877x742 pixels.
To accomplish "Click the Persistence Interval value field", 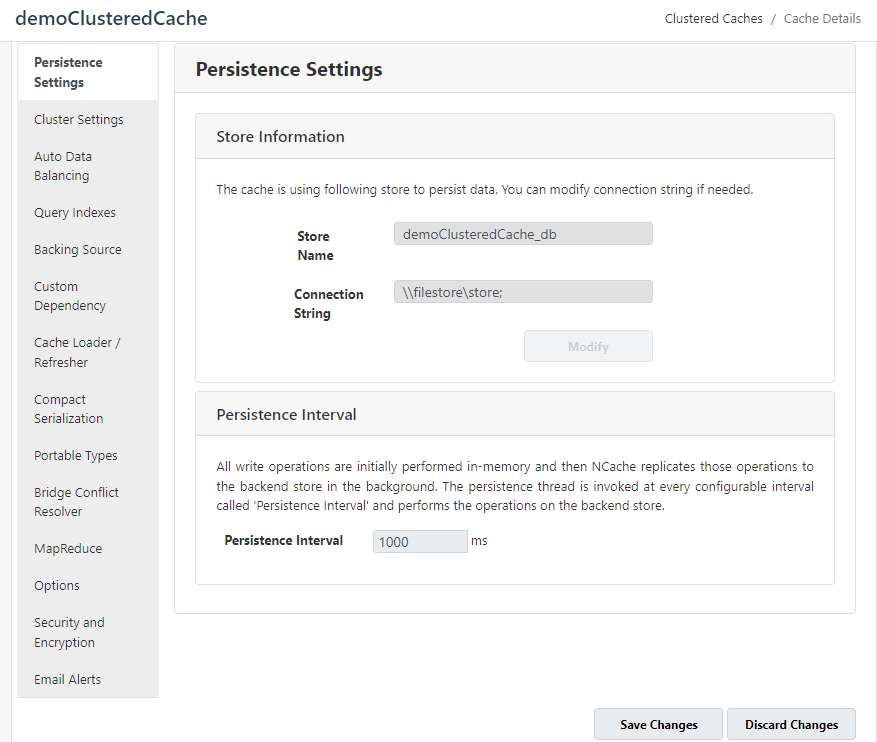I will (x=420, y=541).
